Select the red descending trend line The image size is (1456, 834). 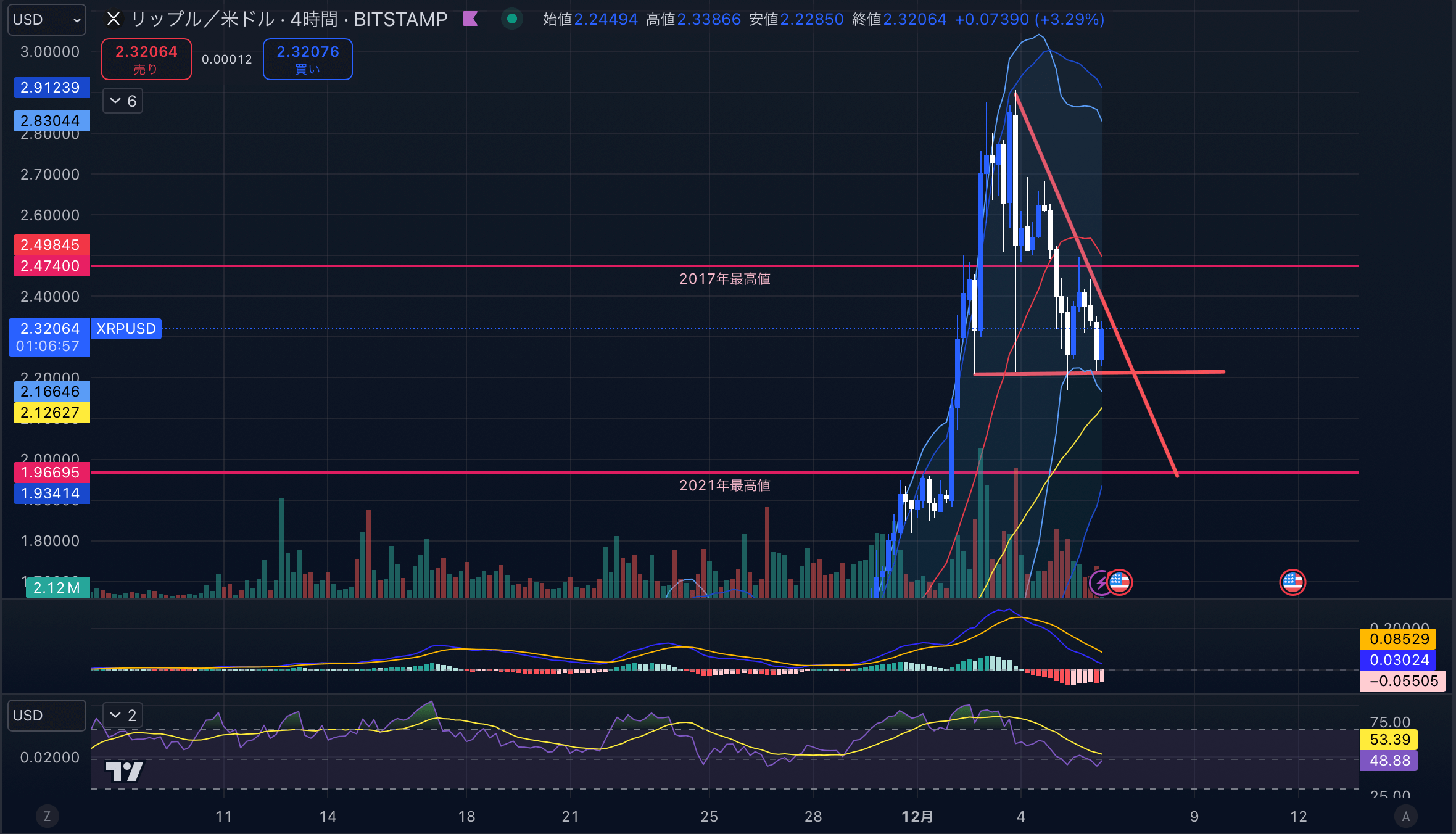pyautogui.click(x=1096, y=284)
